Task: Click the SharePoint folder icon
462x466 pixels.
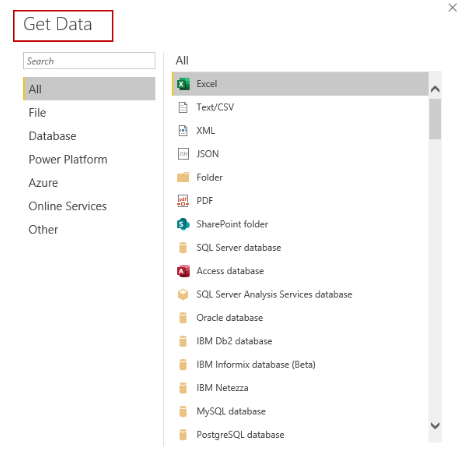Action: click(x=183, y=224)
